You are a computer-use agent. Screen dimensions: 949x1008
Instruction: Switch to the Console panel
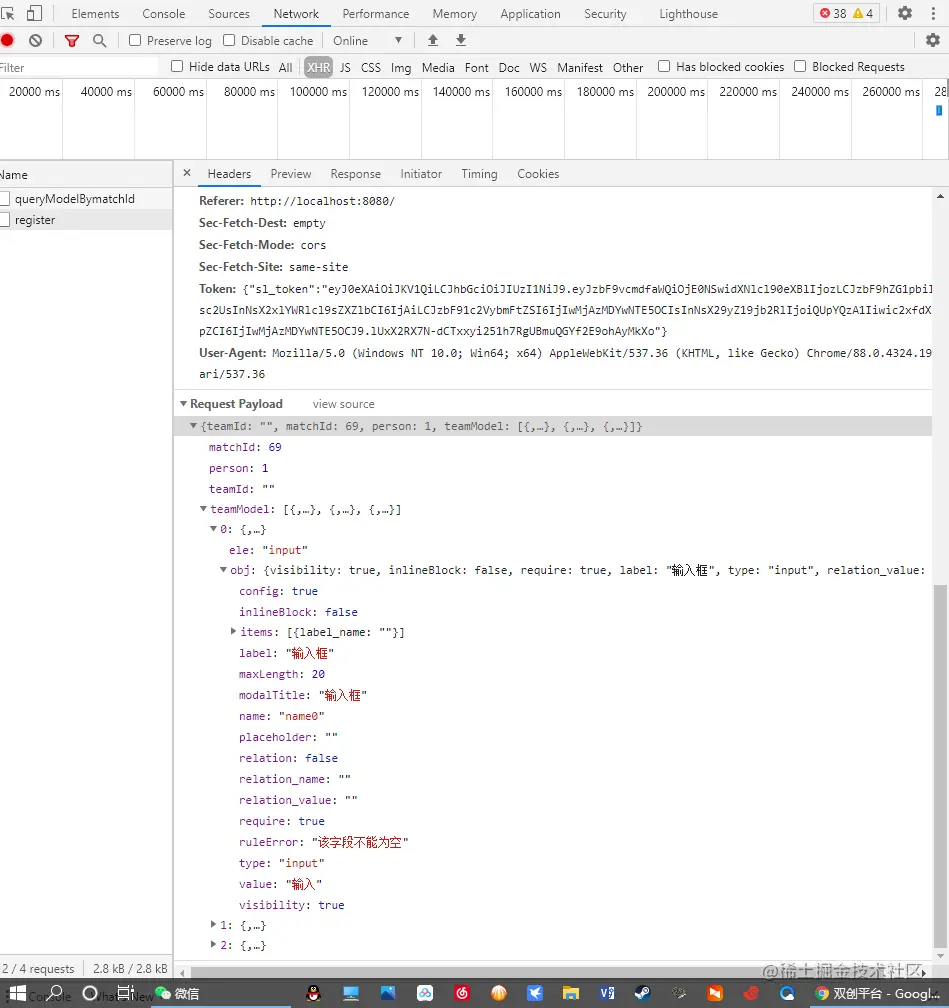point(164,14)
